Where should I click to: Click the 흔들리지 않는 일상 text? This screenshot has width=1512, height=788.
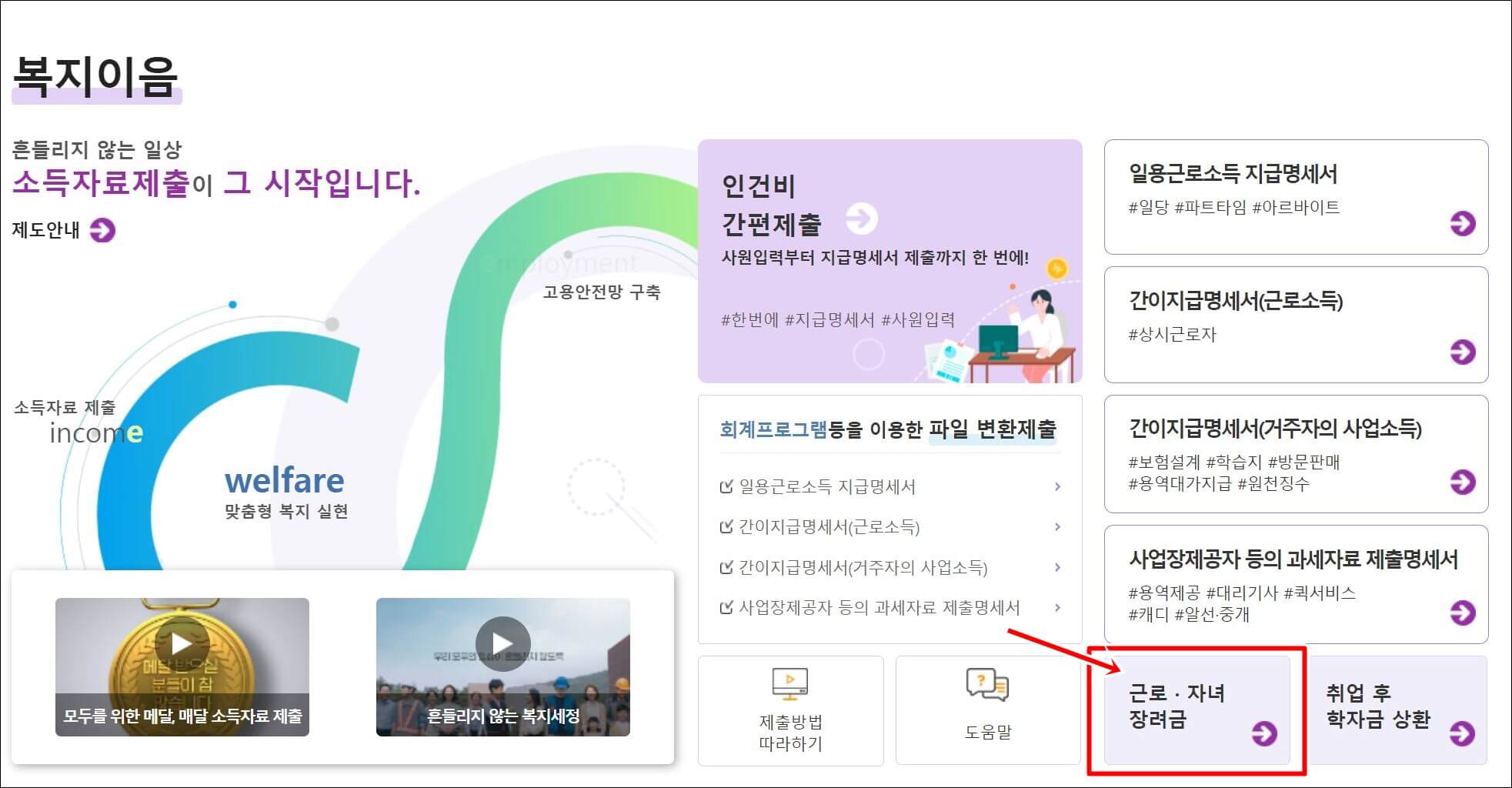click(97, 149)
